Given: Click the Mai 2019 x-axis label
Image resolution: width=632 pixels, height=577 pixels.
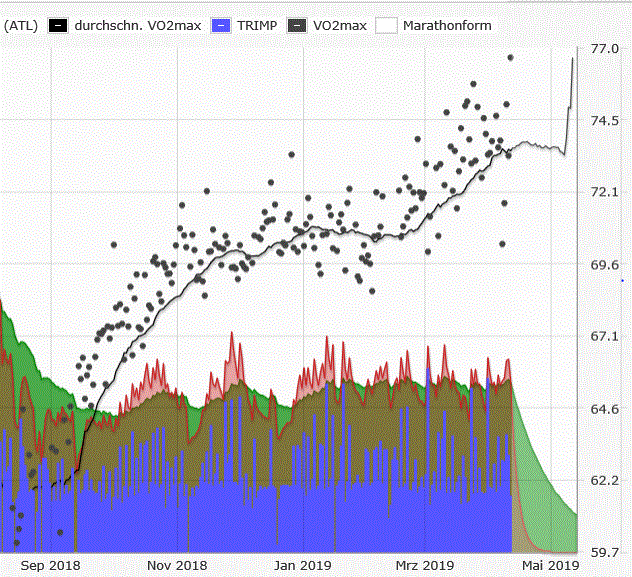Looking at the screenshot, I should click(x=551, y=564).
